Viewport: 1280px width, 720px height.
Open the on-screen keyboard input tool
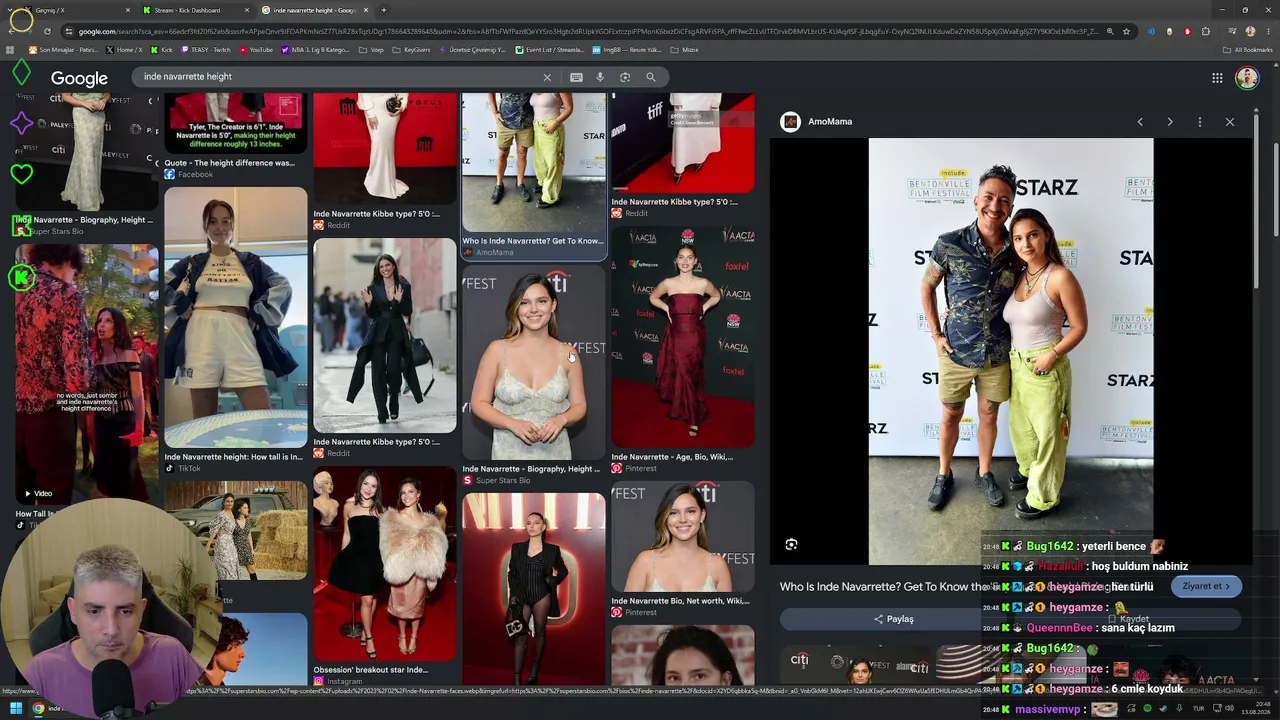[576, 77]
